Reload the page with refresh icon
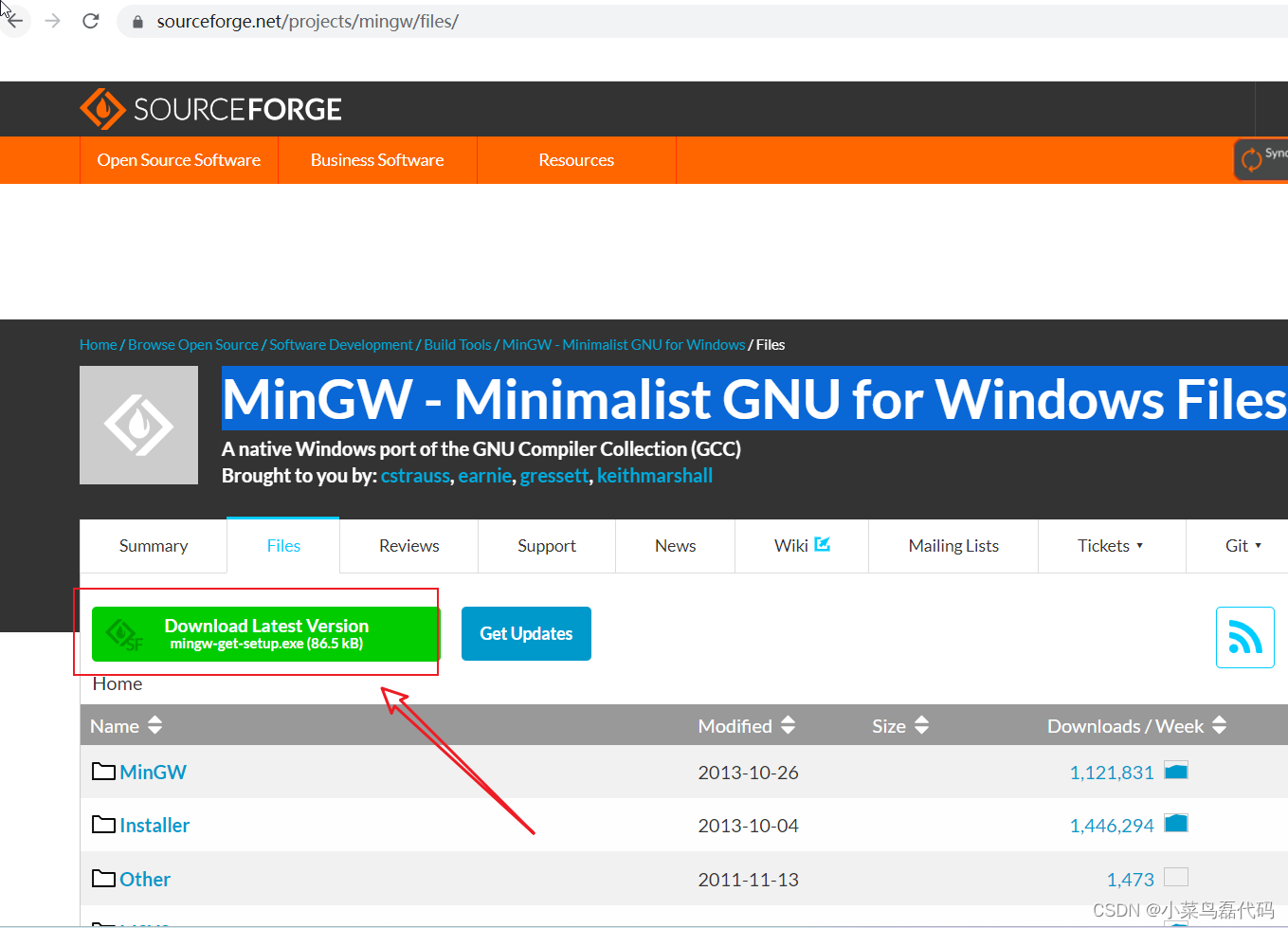1288x928 pixels. tap(91, 21)
